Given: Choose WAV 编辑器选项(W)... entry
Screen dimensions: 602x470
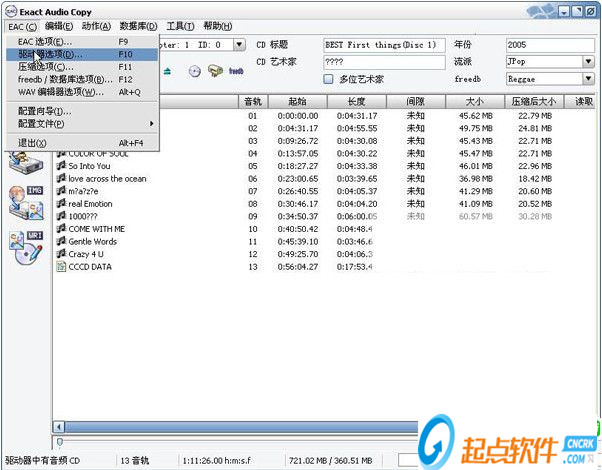Looking at the screenshot, I should click(83, 92).
